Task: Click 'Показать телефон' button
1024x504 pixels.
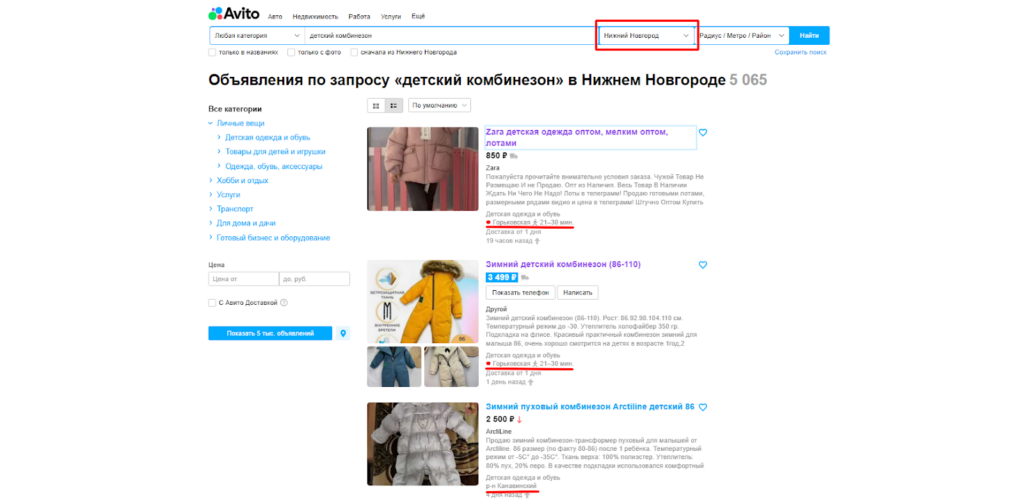Action: (520, 292)
